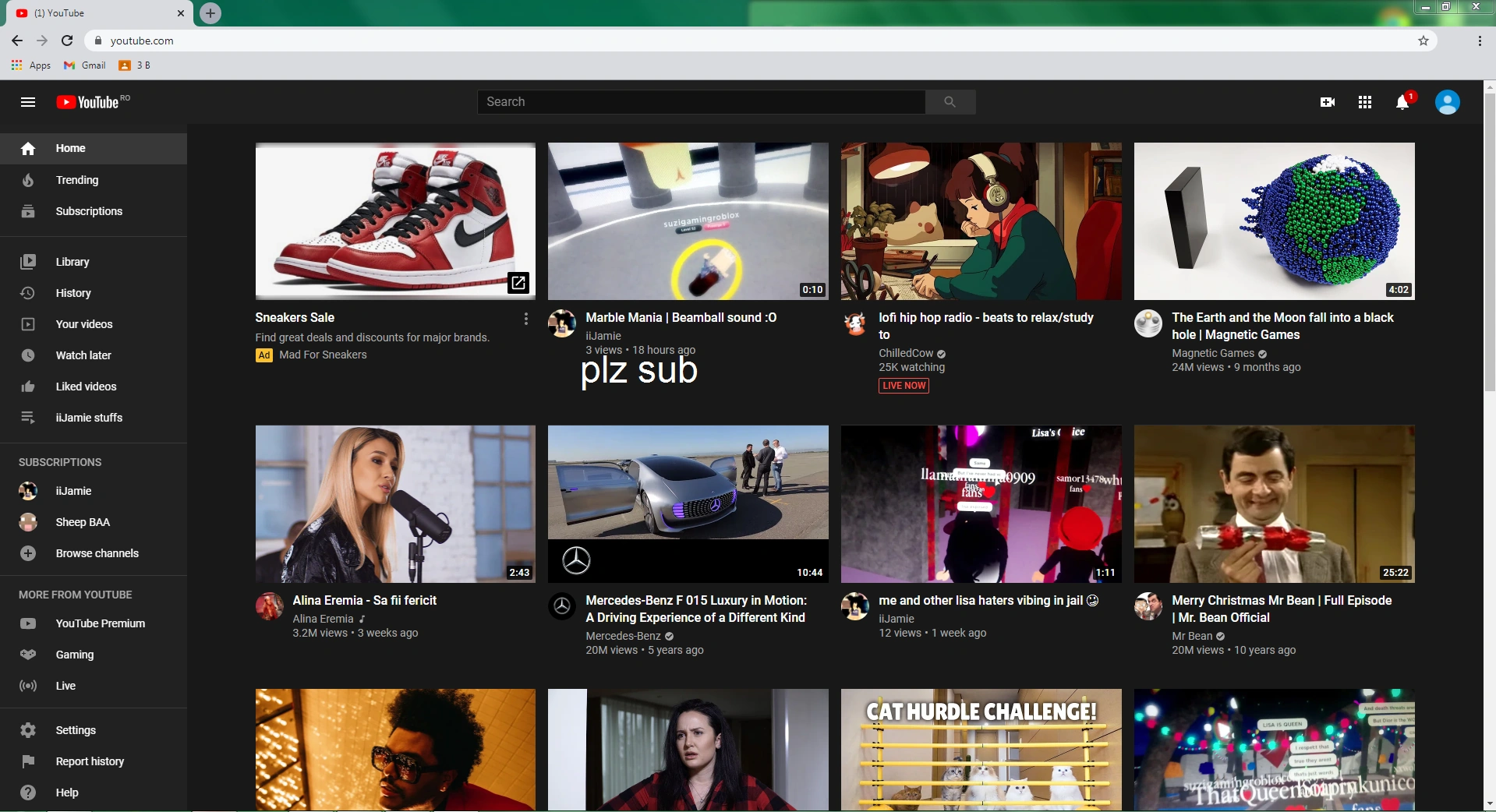Play the Earth and Moon black hole thumbnail
Viewport: 1496px width, 812px height.
(1275, 221)
